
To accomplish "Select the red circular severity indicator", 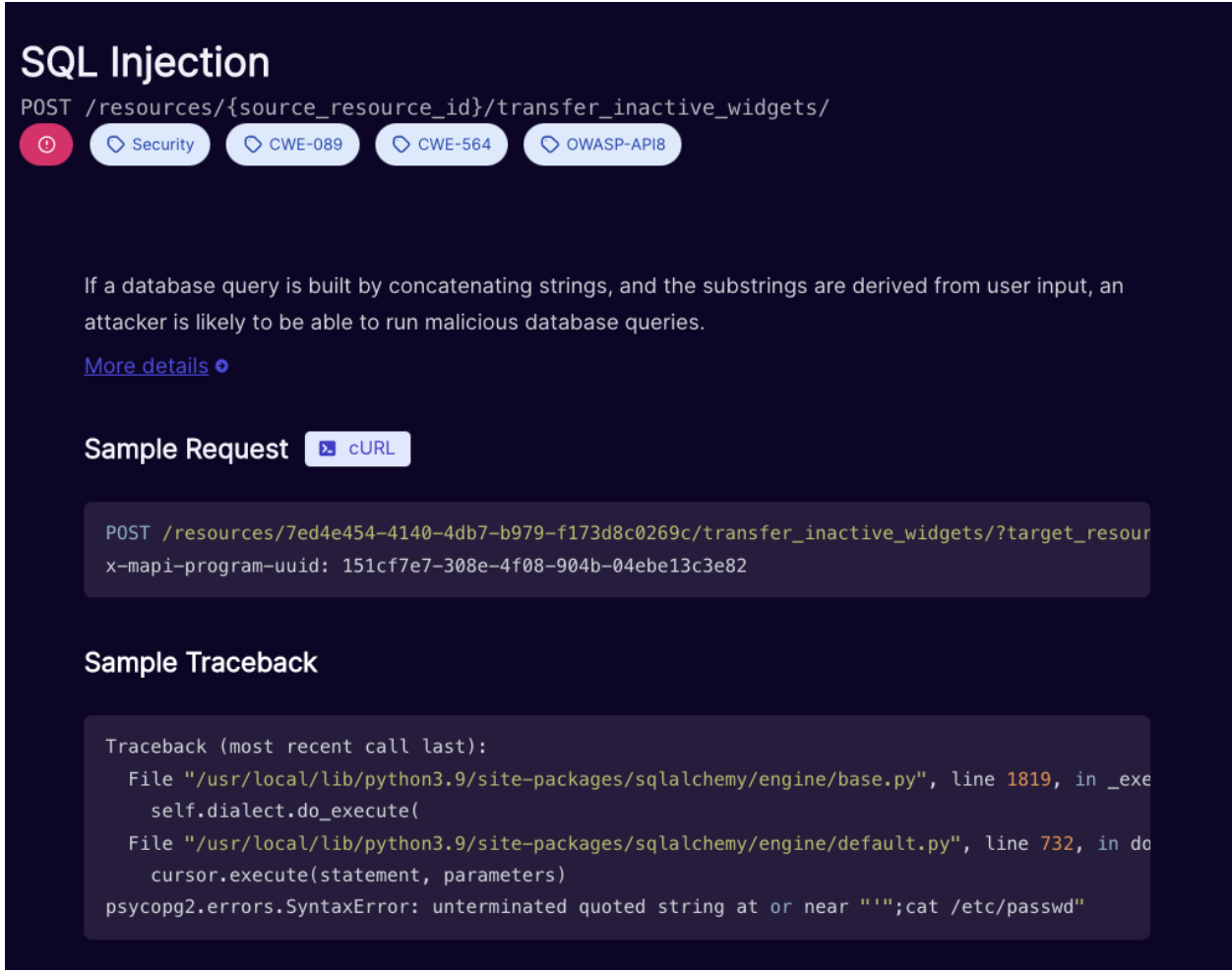I will coord(45,145).
